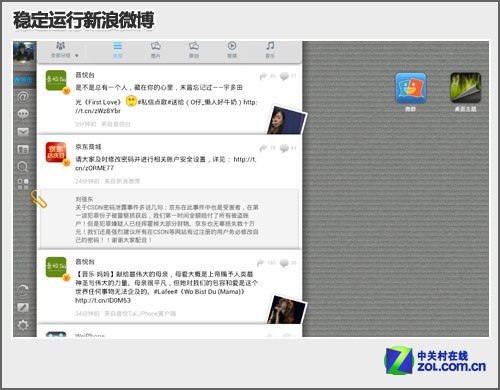Image resolution: width=500 pixels, height=390 pixels.
Task: Open the comments speech-bubble sidebar icon
Action: (23, 114)
